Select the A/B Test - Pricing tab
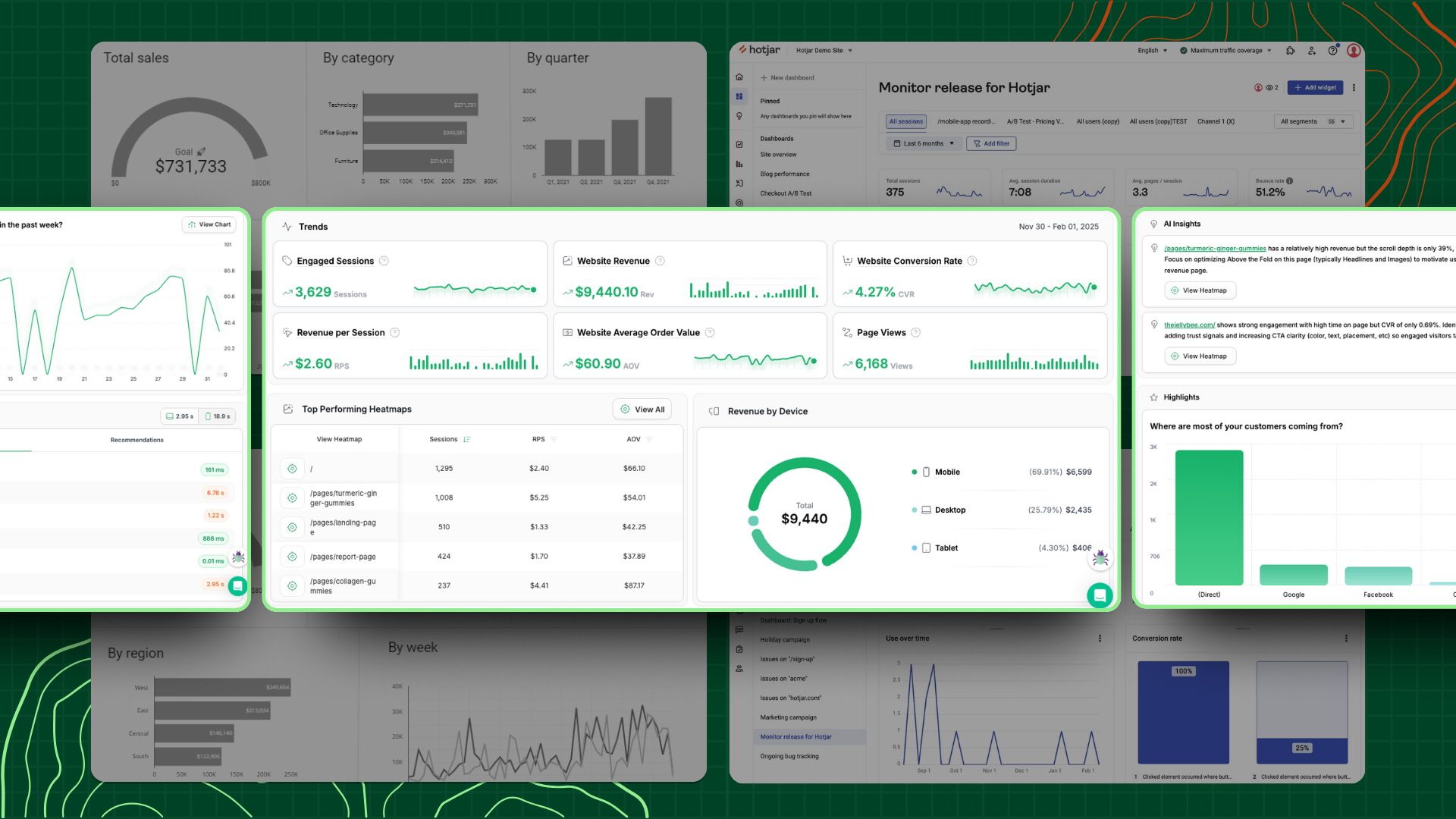 tap(1034, 121)
